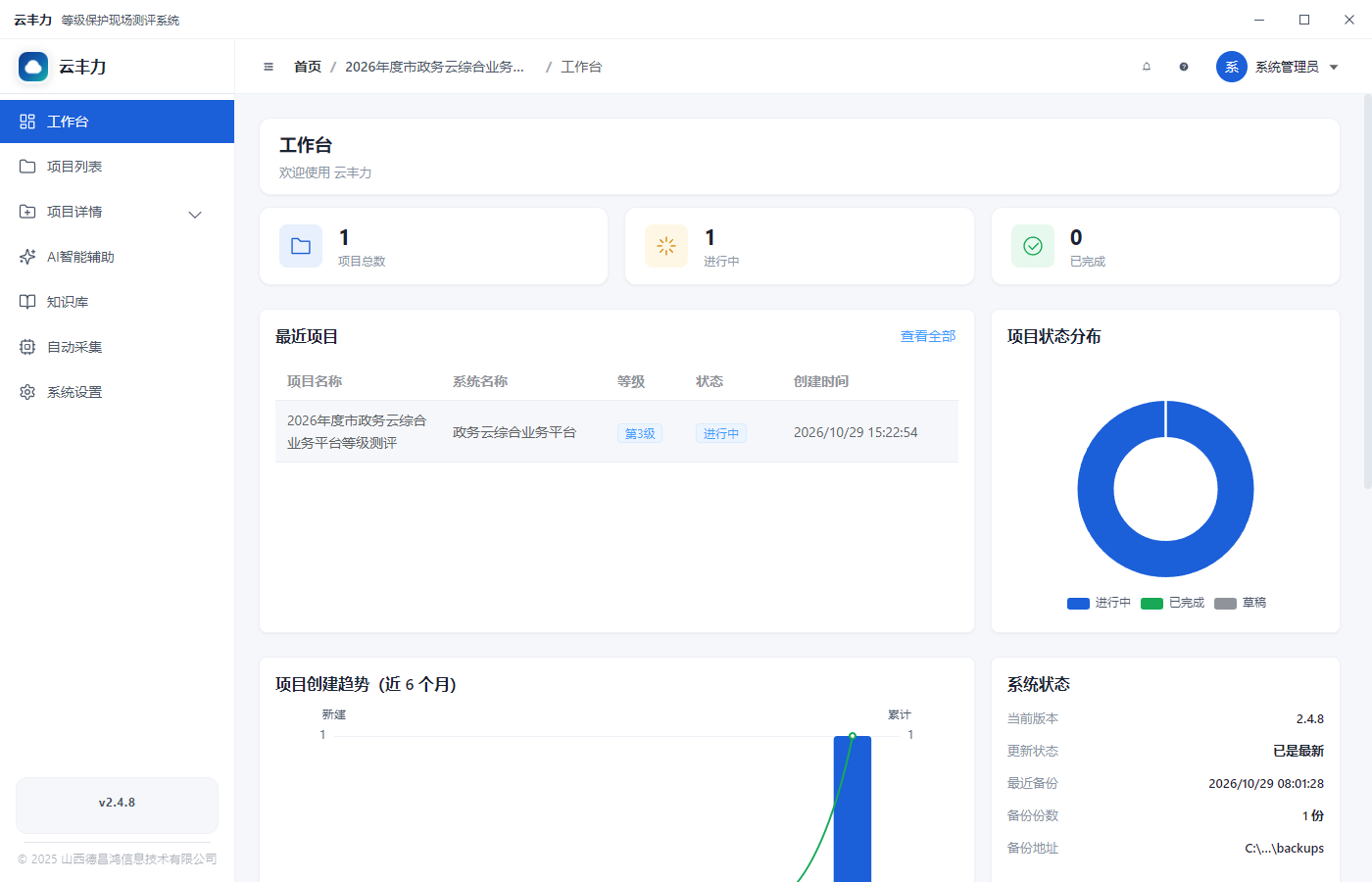Expand the 项目详情 submenu chevron
1372x882 pixels.
(195, 214)
